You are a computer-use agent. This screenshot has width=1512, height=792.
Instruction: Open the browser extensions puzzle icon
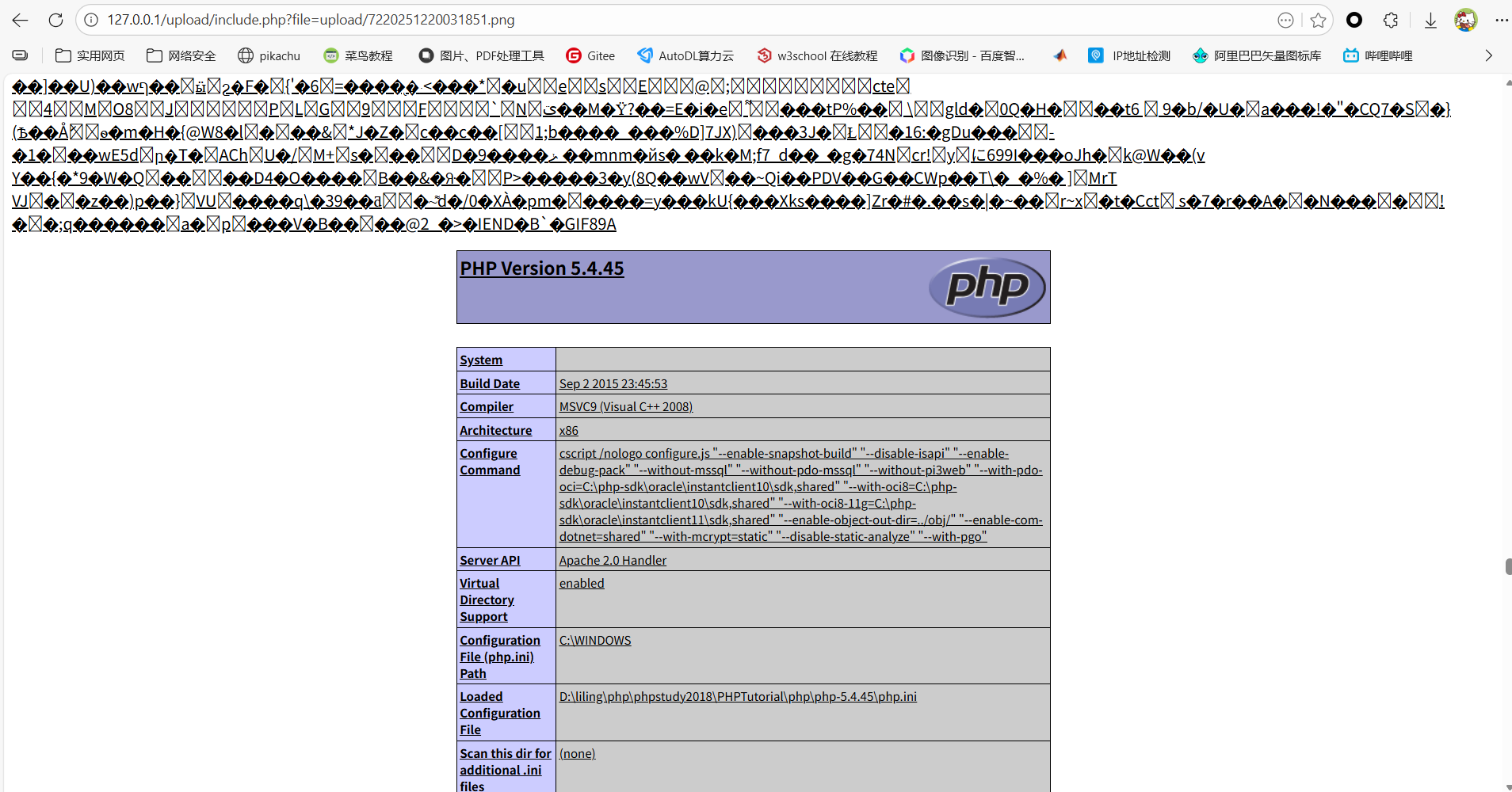[1391, 21]
